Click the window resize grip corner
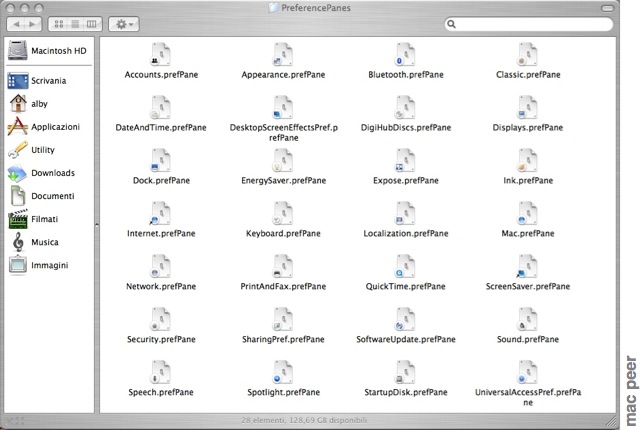Screen dimensions: 640x430 tap(611, 420)
